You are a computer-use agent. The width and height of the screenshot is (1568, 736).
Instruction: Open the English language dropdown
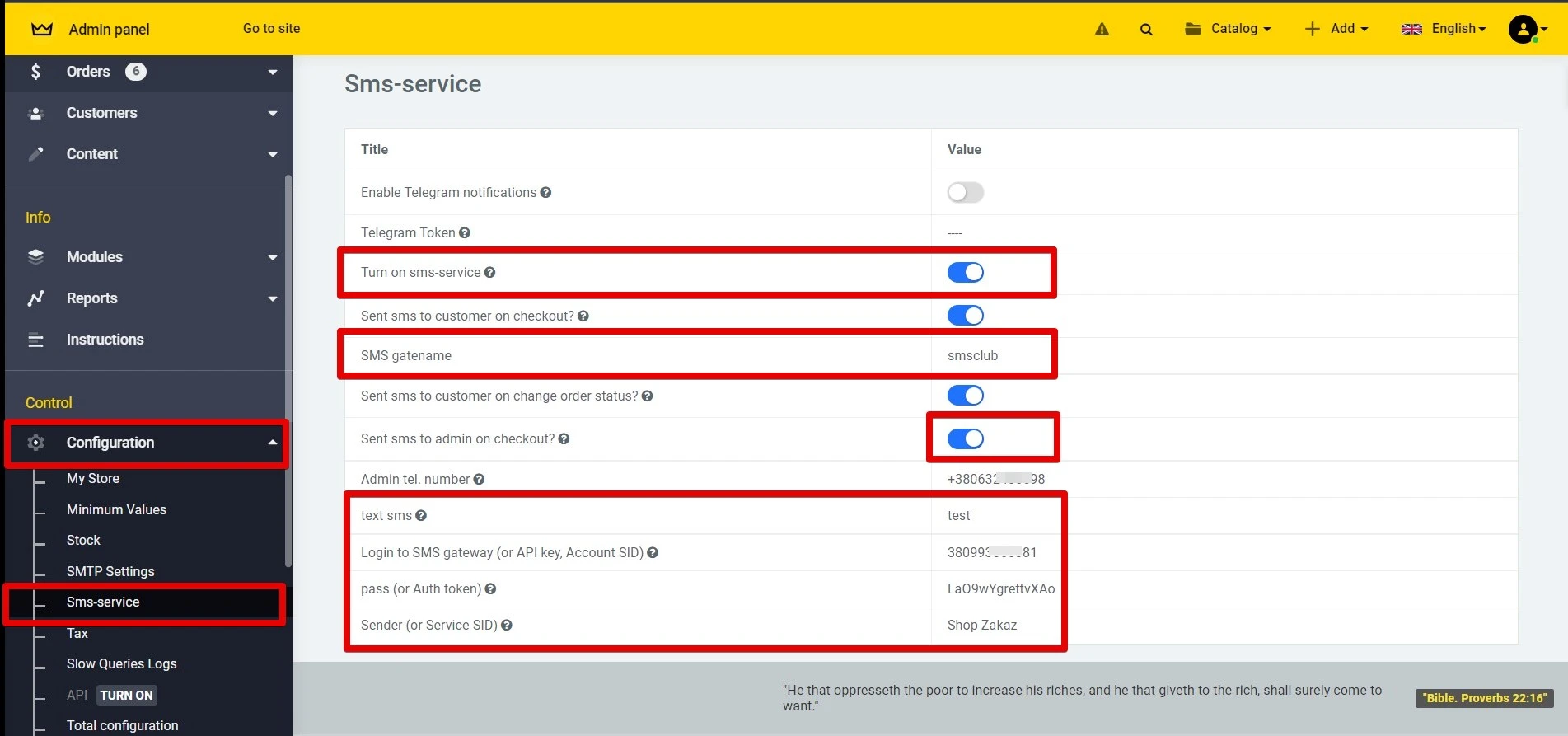tap(1444, 29)
